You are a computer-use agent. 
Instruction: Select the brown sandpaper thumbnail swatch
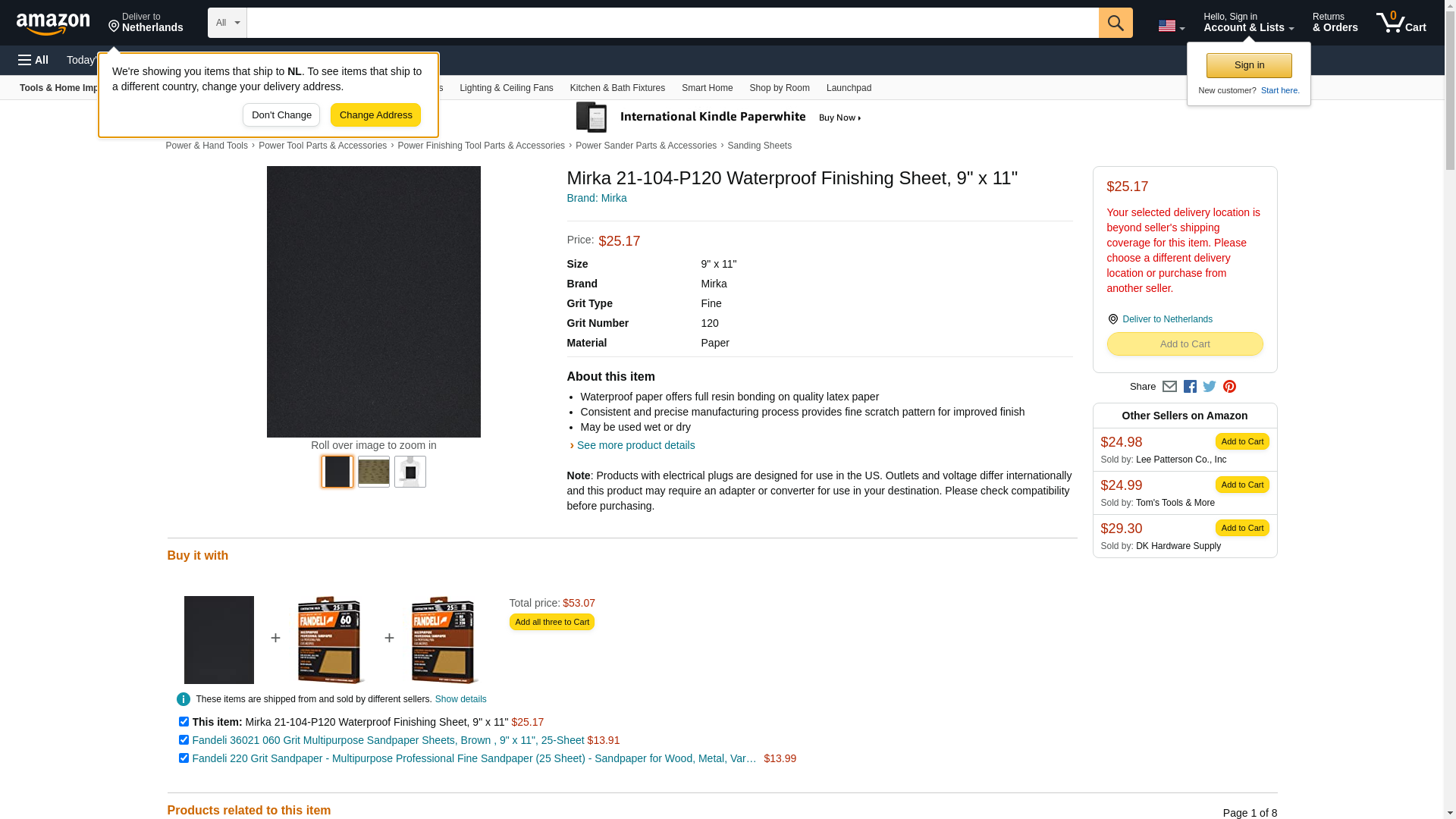373,472
